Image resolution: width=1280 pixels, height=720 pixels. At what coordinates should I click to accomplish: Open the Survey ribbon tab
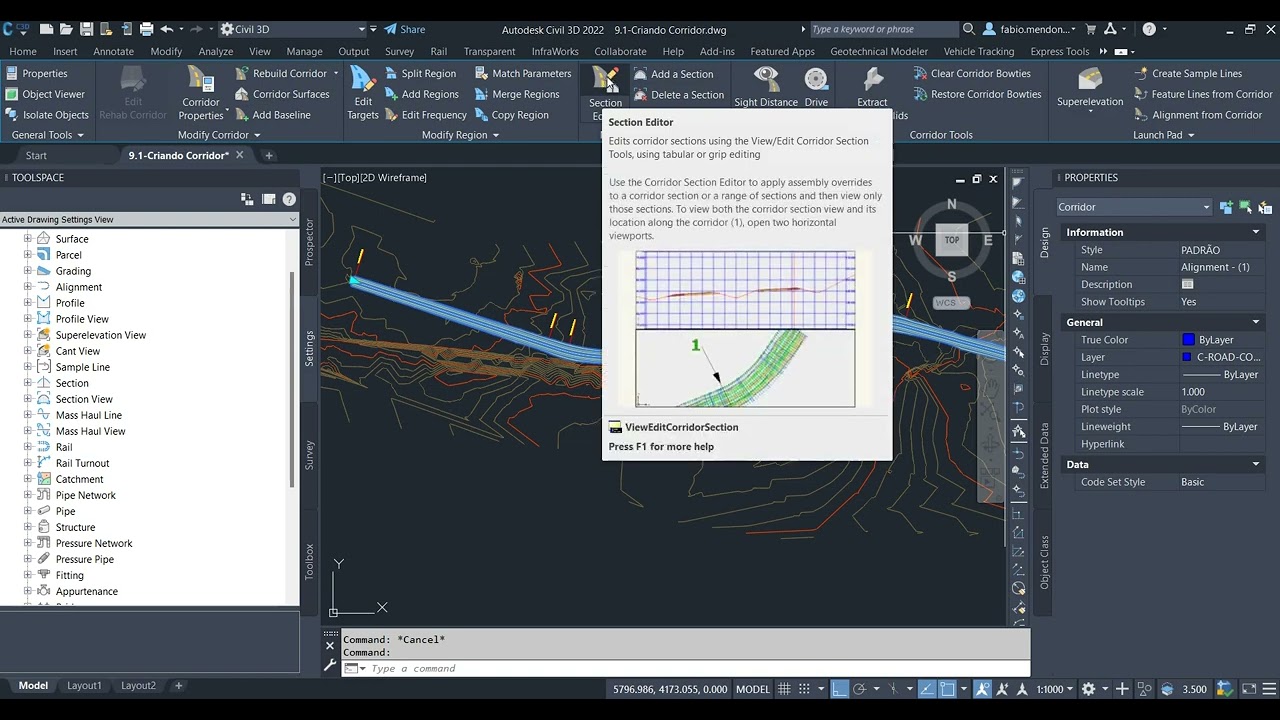pyautogui.click(x=399, y=51)
